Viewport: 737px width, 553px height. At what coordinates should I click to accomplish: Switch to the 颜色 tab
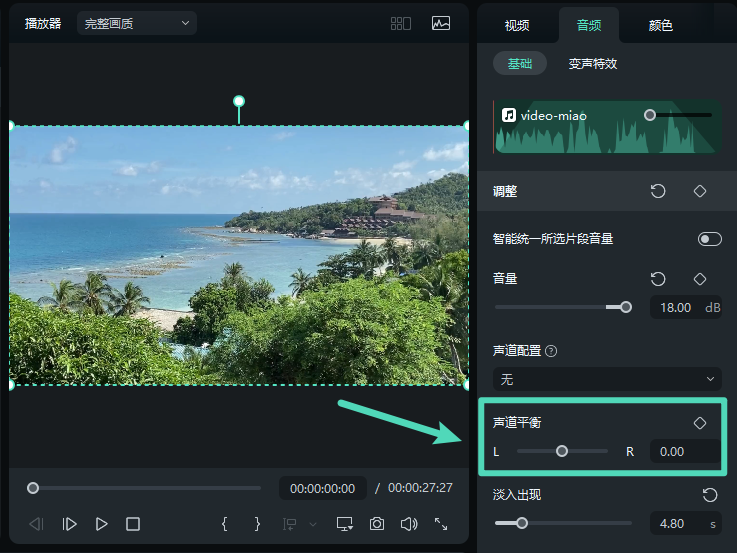[x=660, y=25]
